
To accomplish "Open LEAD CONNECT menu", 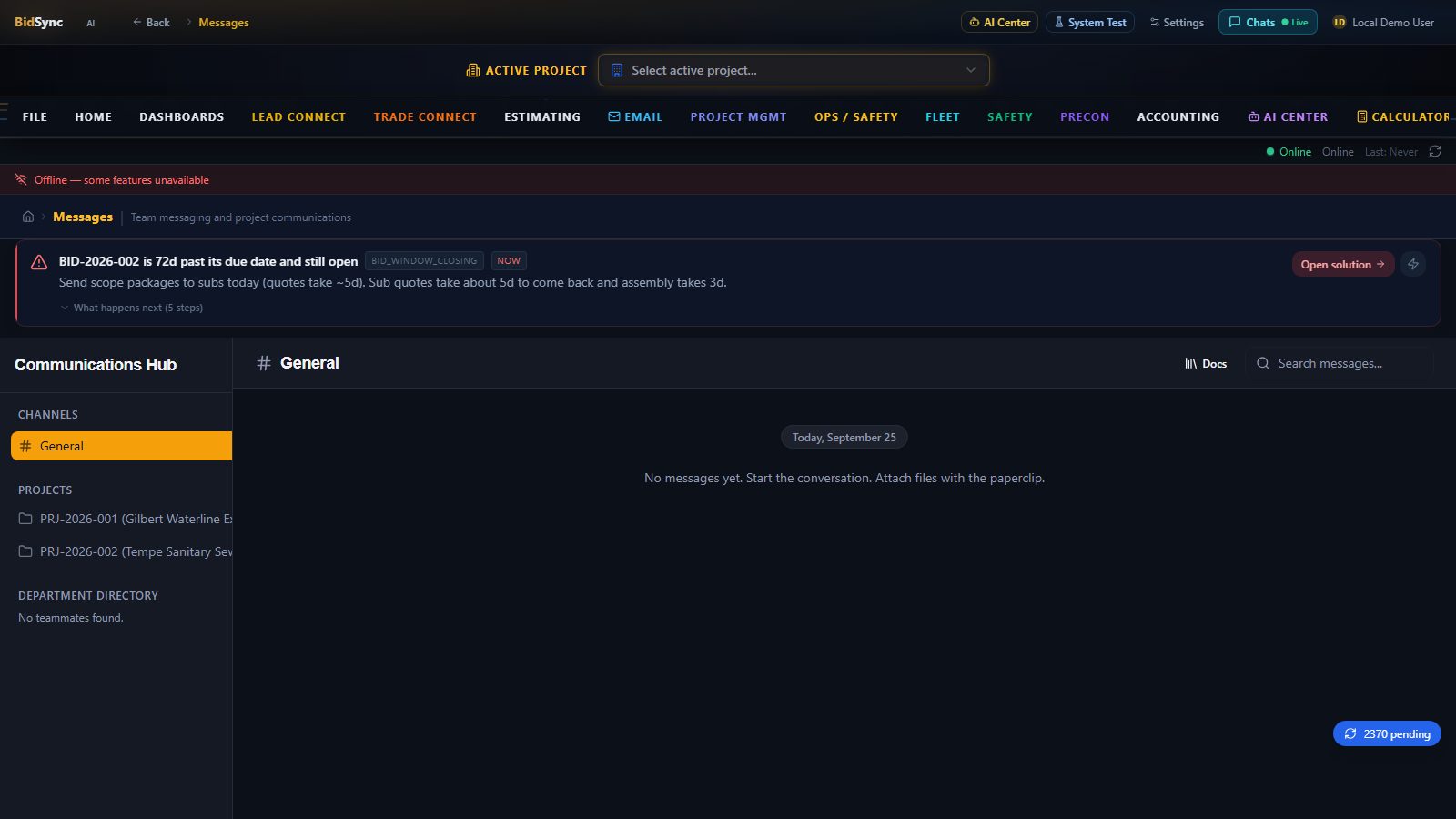I will 298,116.
